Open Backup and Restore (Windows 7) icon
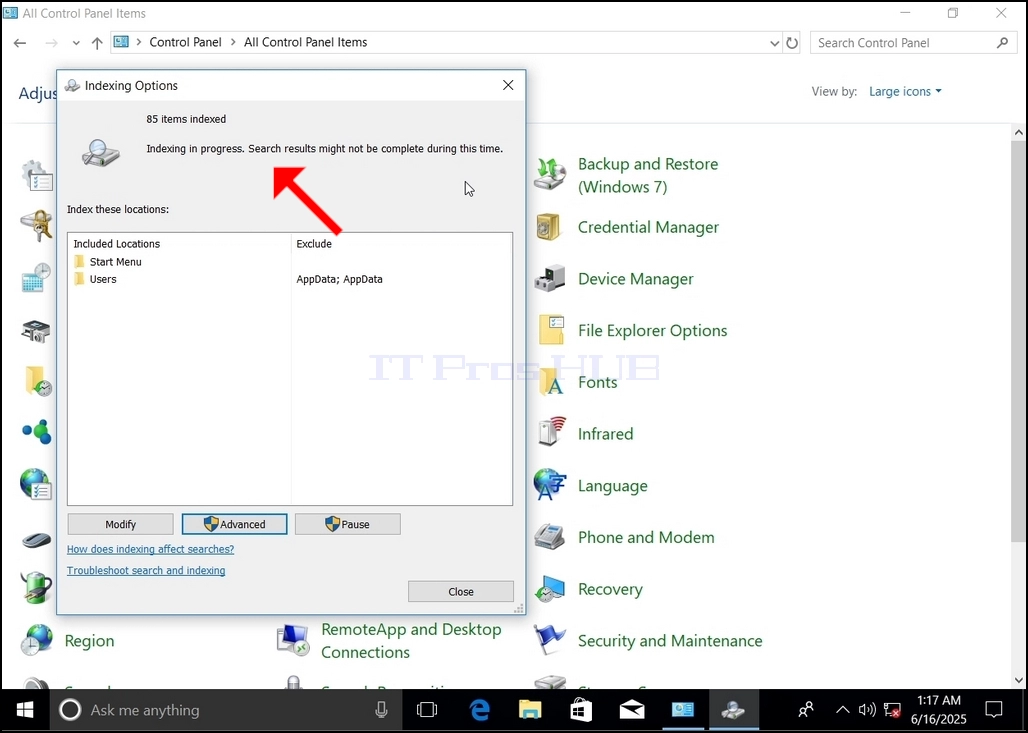Screen dimensions: 1028x733 coord(549,174)
